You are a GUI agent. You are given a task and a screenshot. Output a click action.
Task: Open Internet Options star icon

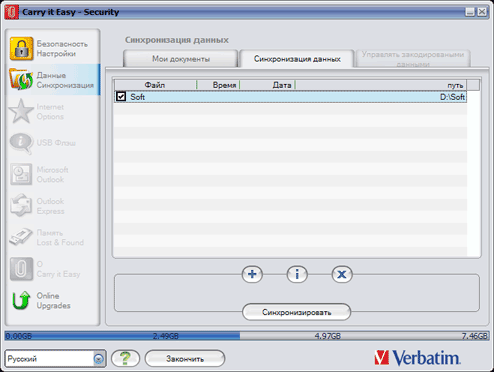tap(21, 111)
